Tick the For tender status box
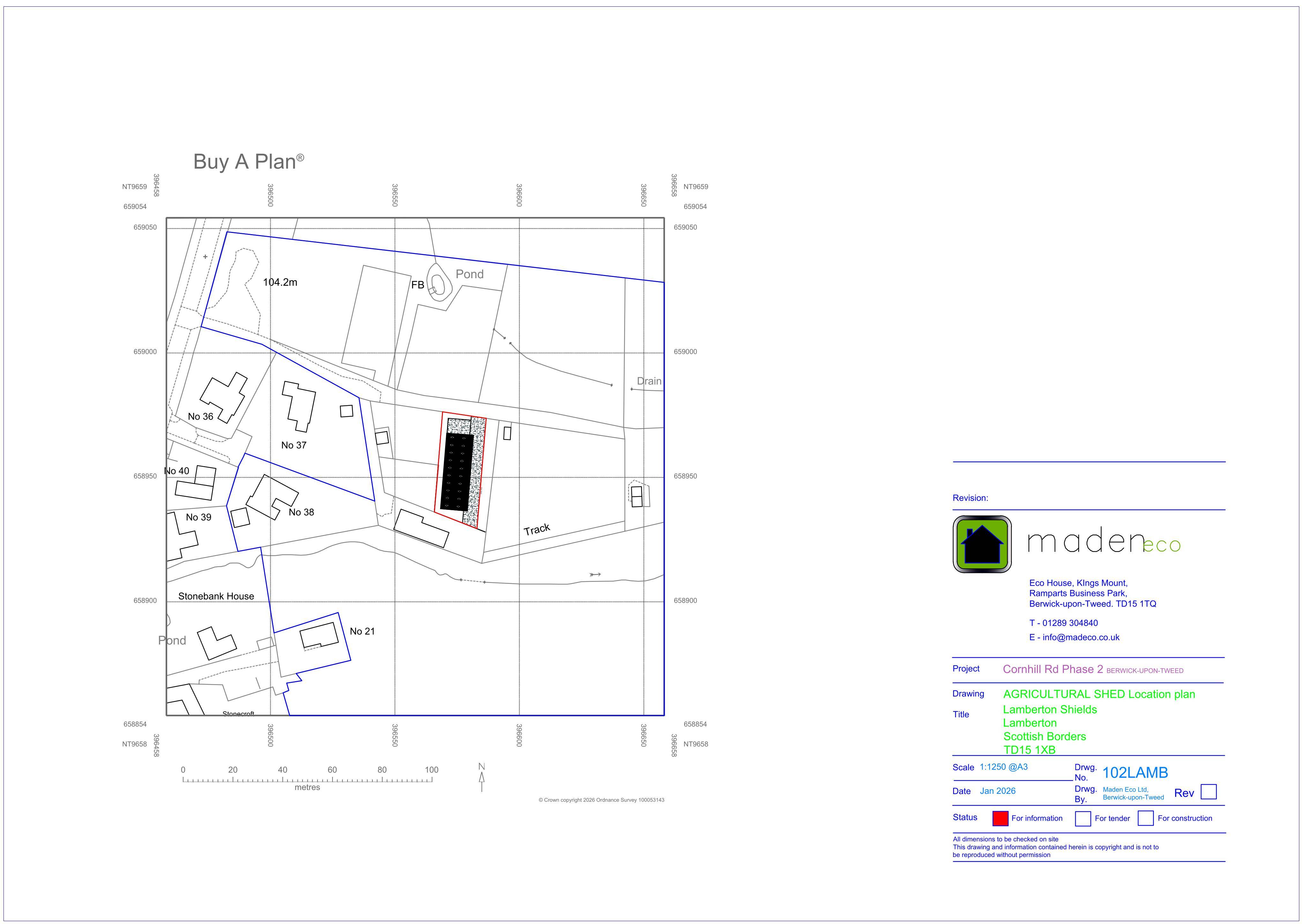The height and width of the screenshot is (924, 1307). [x=1083, y=818]
